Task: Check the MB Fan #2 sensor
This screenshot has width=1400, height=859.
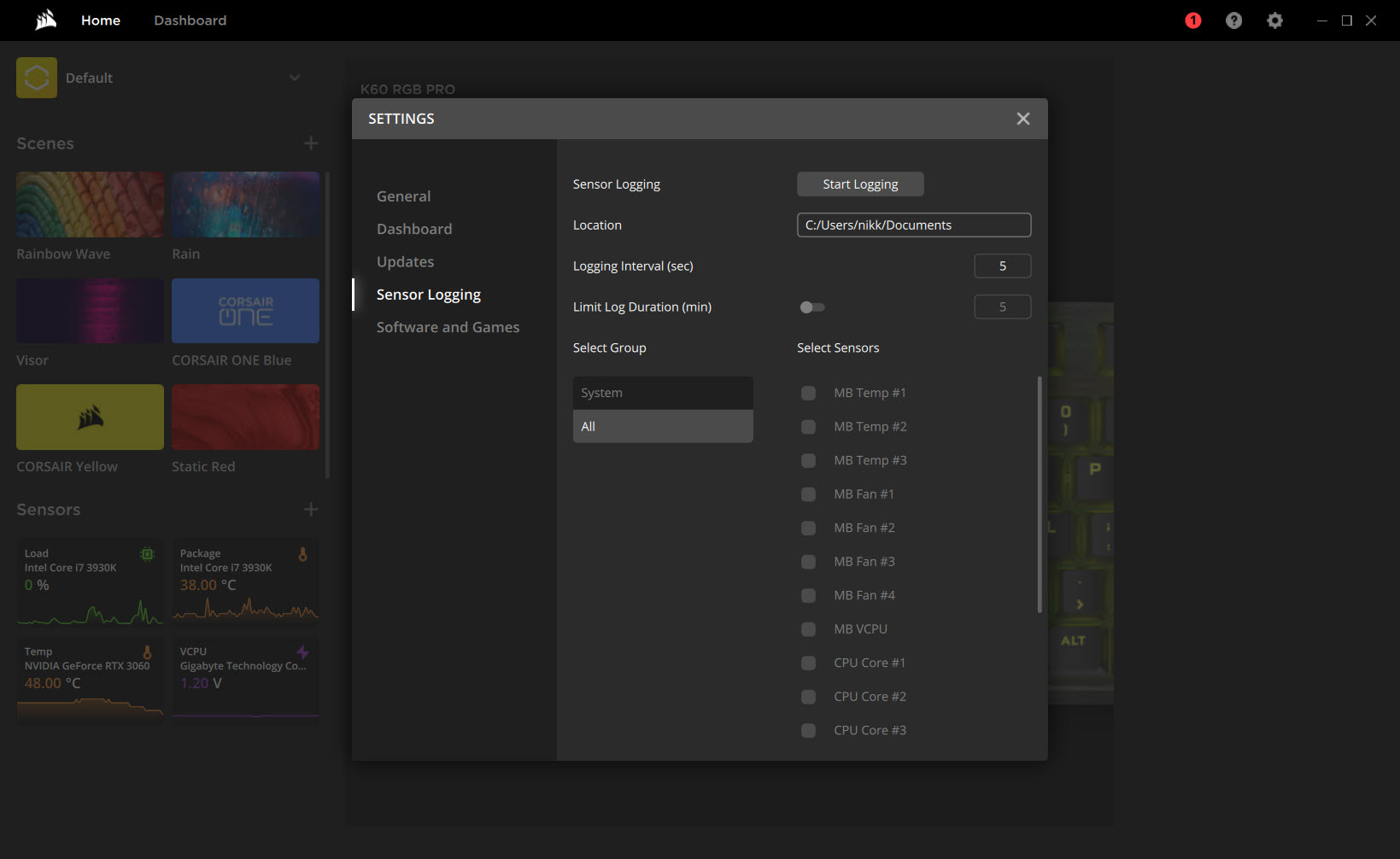Action: coord(808,528)
